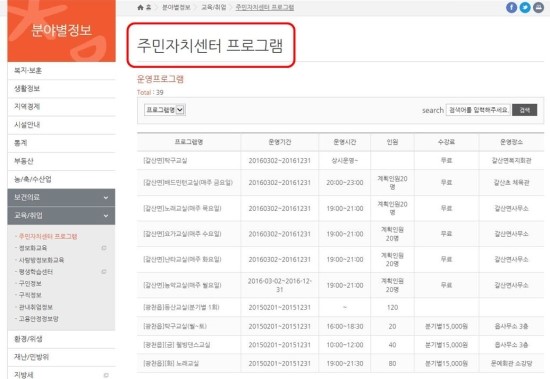The width and height of the screenshot is (550, 379).
Task: Open 고용안정정보망 submenu item
Action: tap(39, 319)
